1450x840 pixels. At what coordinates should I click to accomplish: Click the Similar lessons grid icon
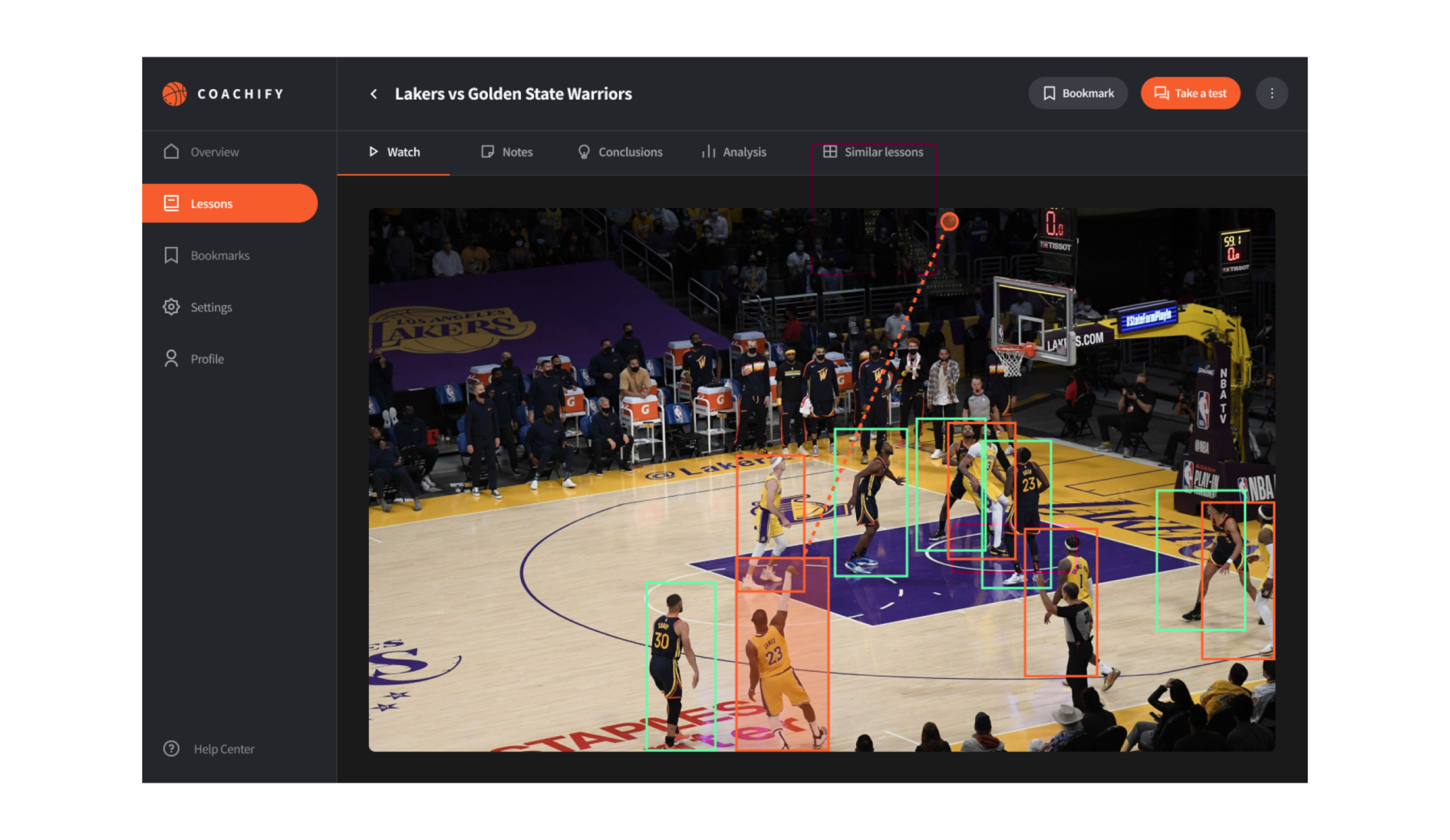coord(830,151)
